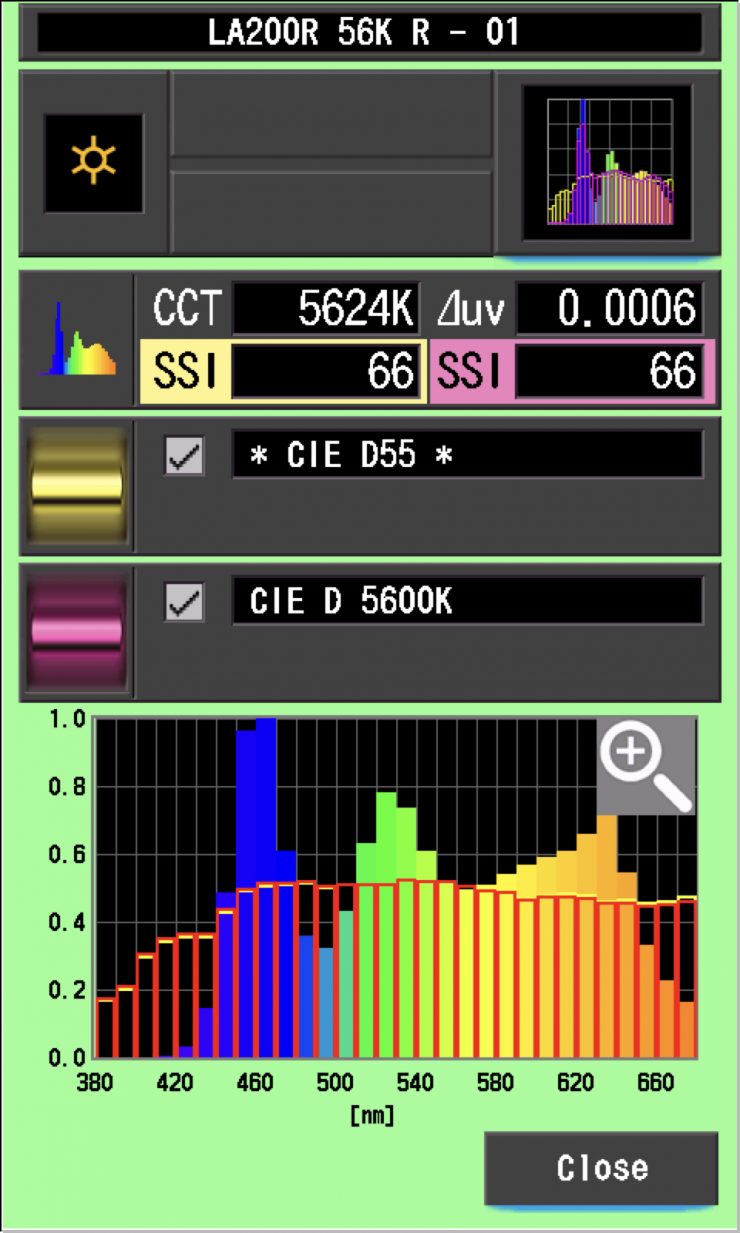The image size is (740, 1233).
Task: Click the upper empty field beside sun icon
Action: point(332,114)
